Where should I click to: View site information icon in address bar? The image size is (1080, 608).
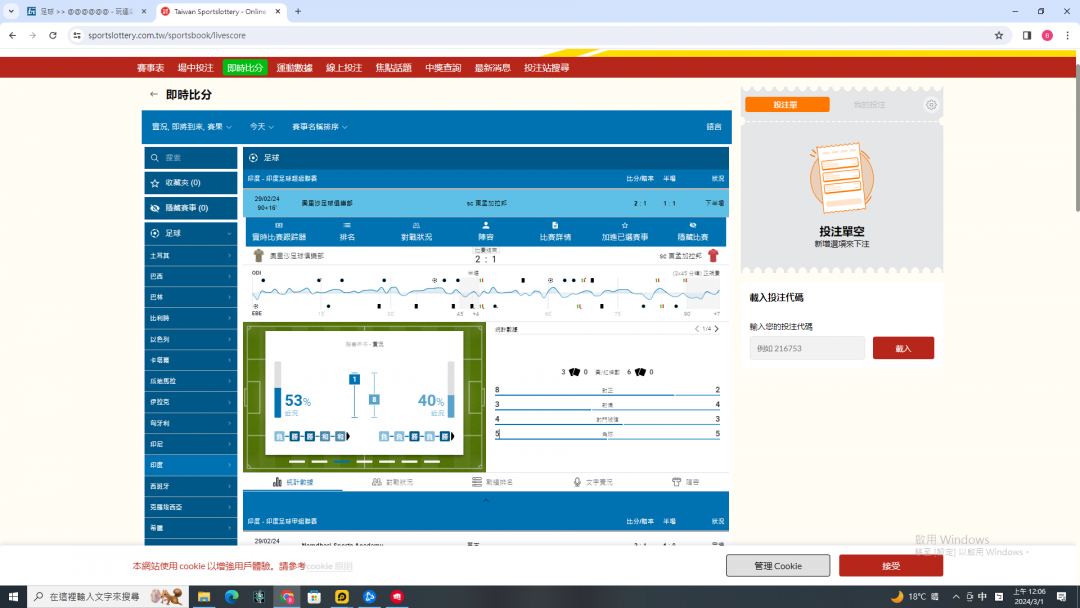click(x=77, y=35)
